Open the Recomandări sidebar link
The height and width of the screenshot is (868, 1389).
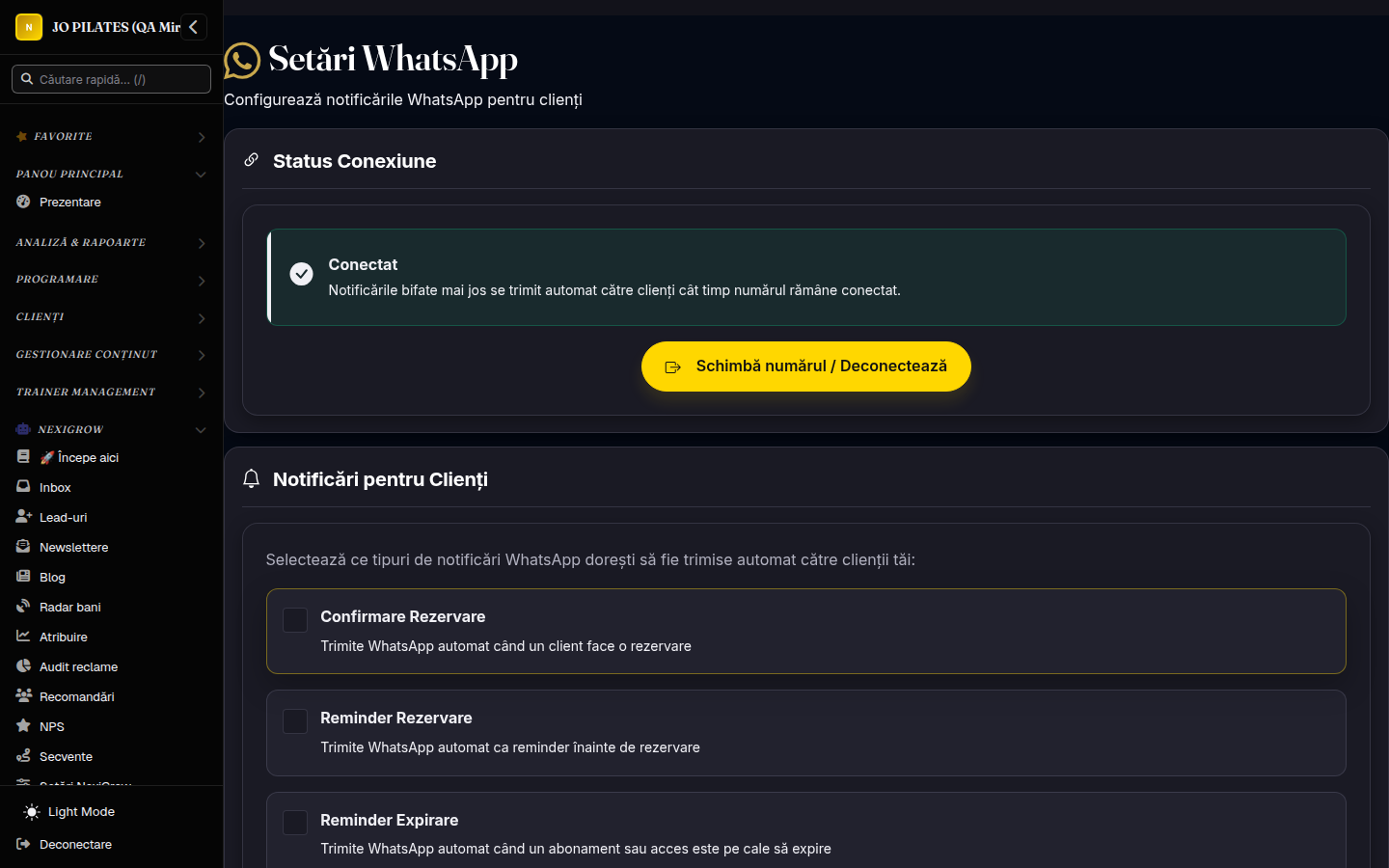(x=111, y=696)
